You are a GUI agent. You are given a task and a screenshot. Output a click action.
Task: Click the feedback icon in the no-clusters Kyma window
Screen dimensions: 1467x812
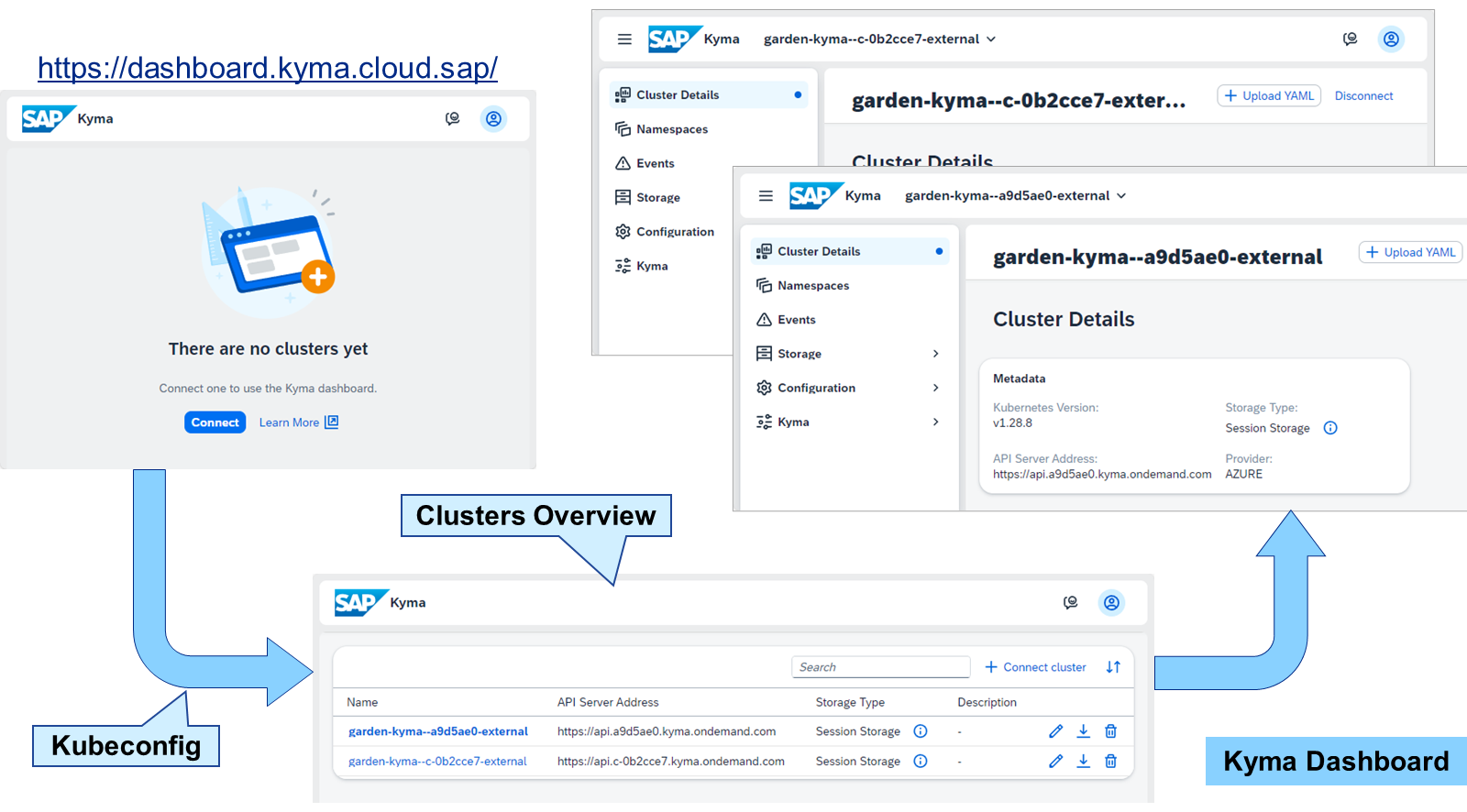point(452,118)
